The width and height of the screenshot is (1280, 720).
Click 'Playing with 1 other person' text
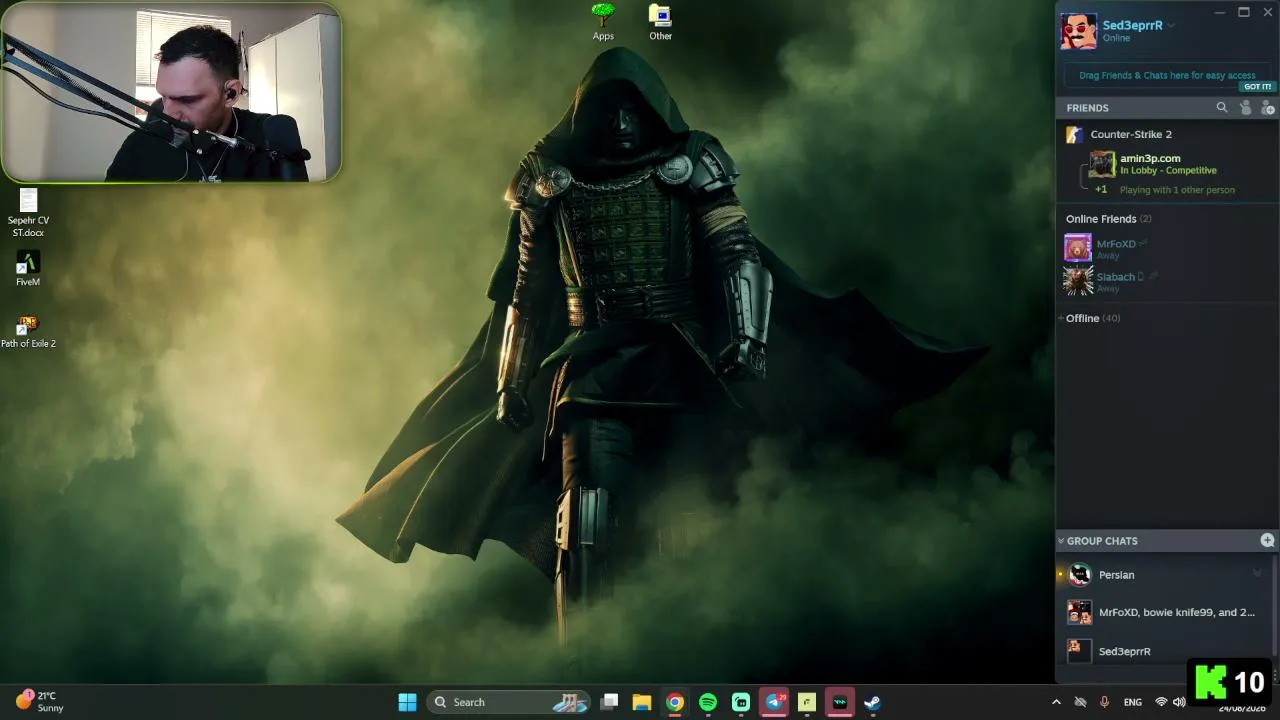(x=1177, y=190)
